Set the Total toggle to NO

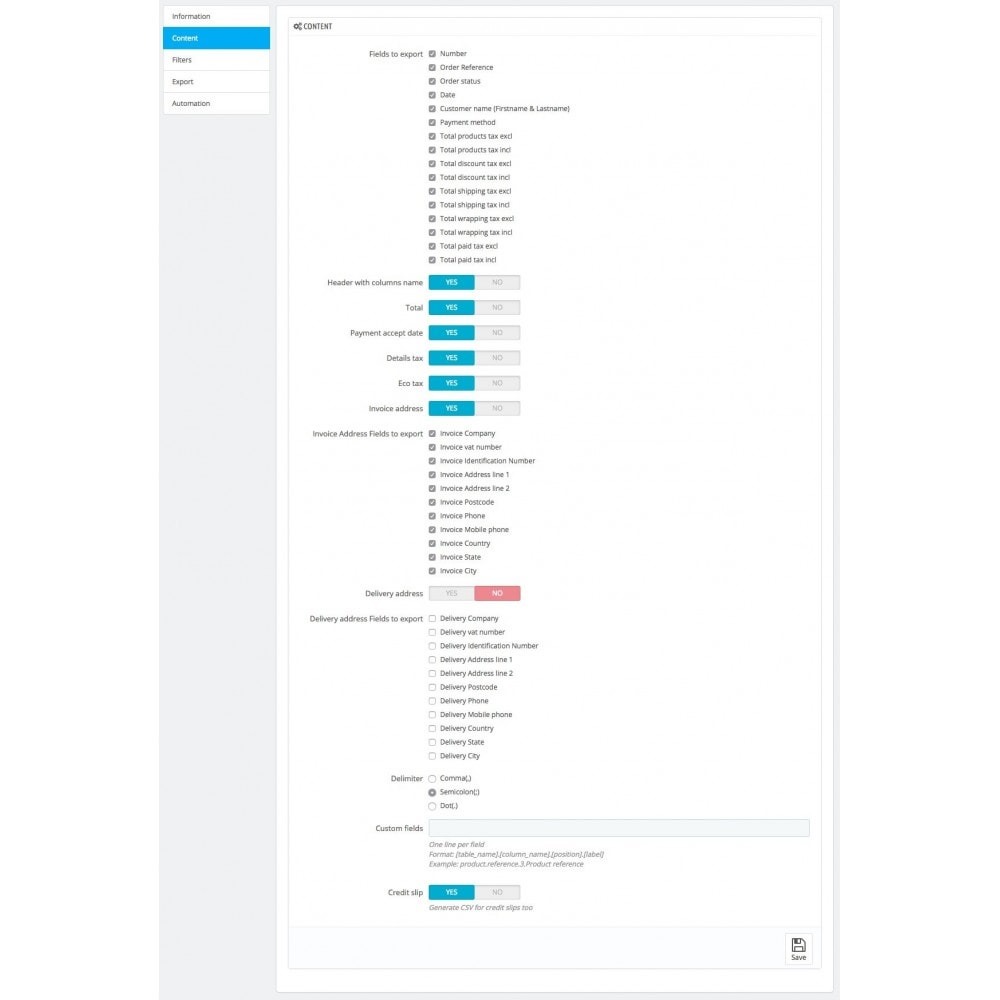[x=497, y=307]
